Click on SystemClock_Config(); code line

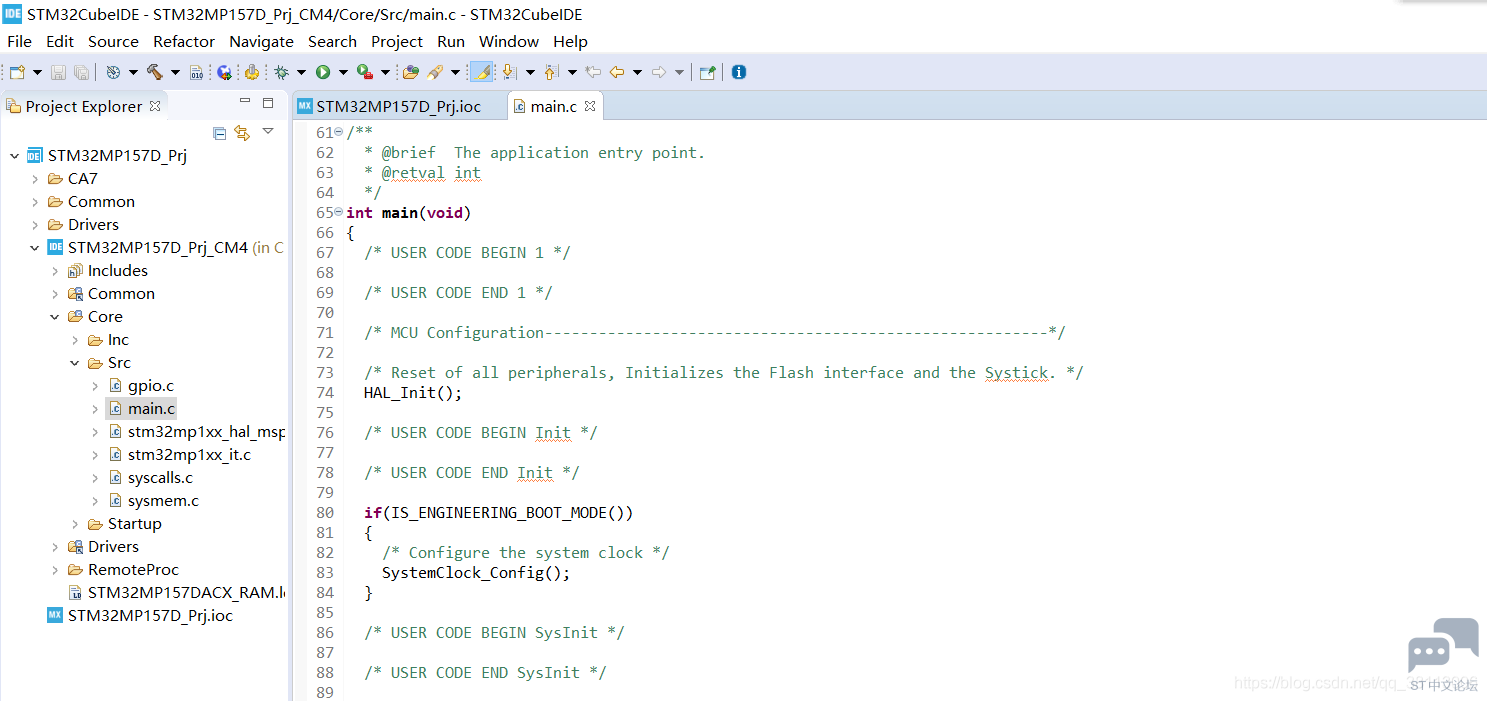tap(476, 573)
